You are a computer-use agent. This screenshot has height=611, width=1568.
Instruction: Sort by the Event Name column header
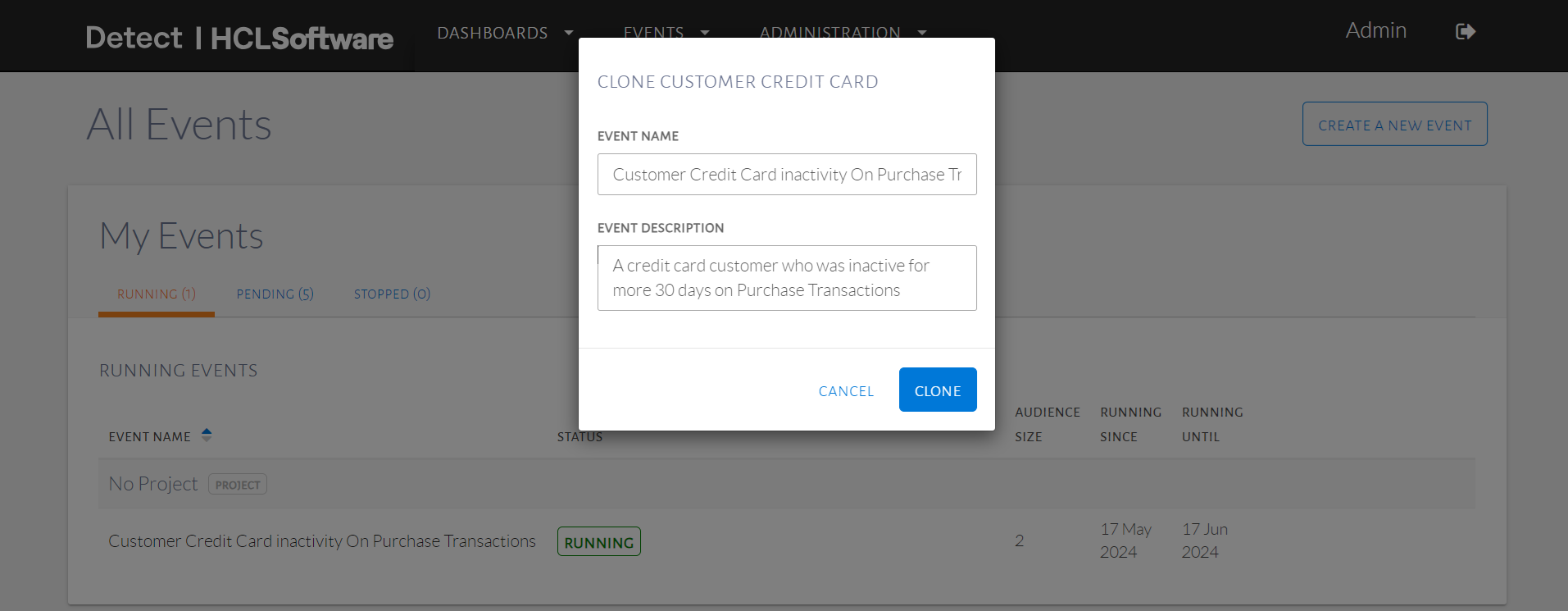coord(150,437)
